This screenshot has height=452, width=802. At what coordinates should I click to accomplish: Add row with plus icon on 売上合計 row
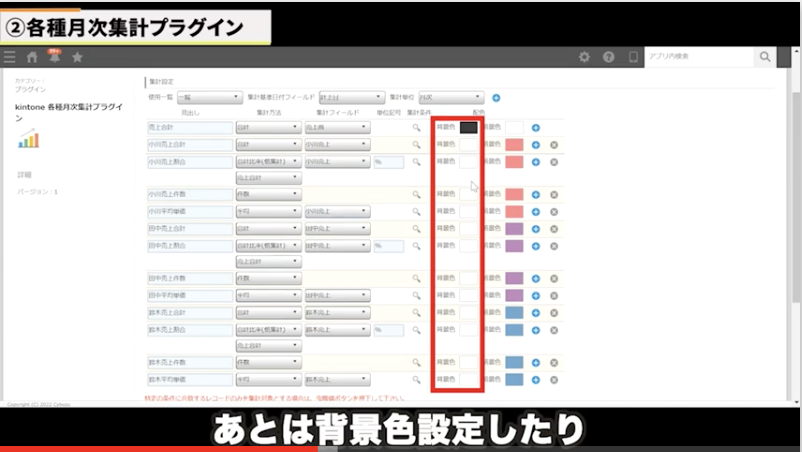pos(536,128)
